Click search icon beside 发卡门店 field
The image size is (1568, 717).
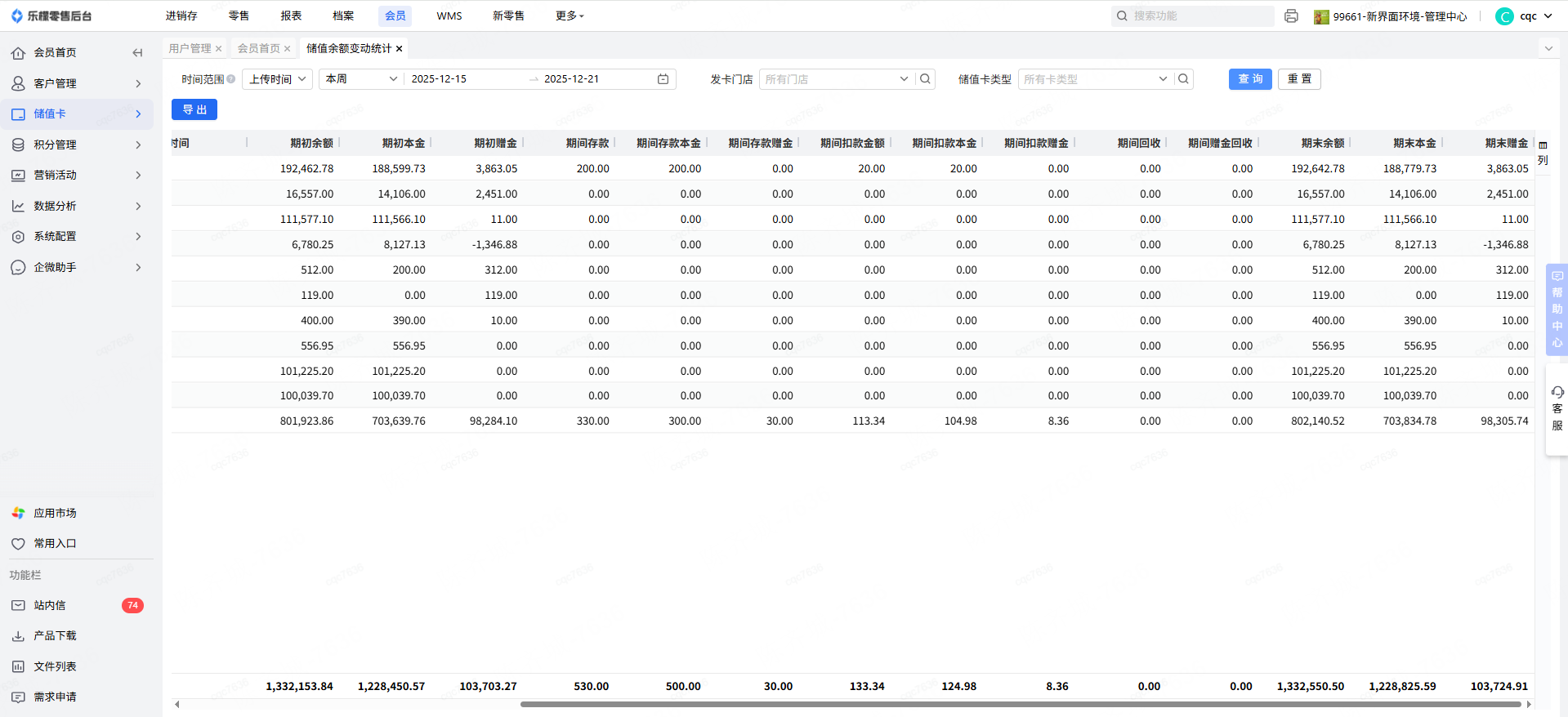pyautogui.click(x=925, y=79)
